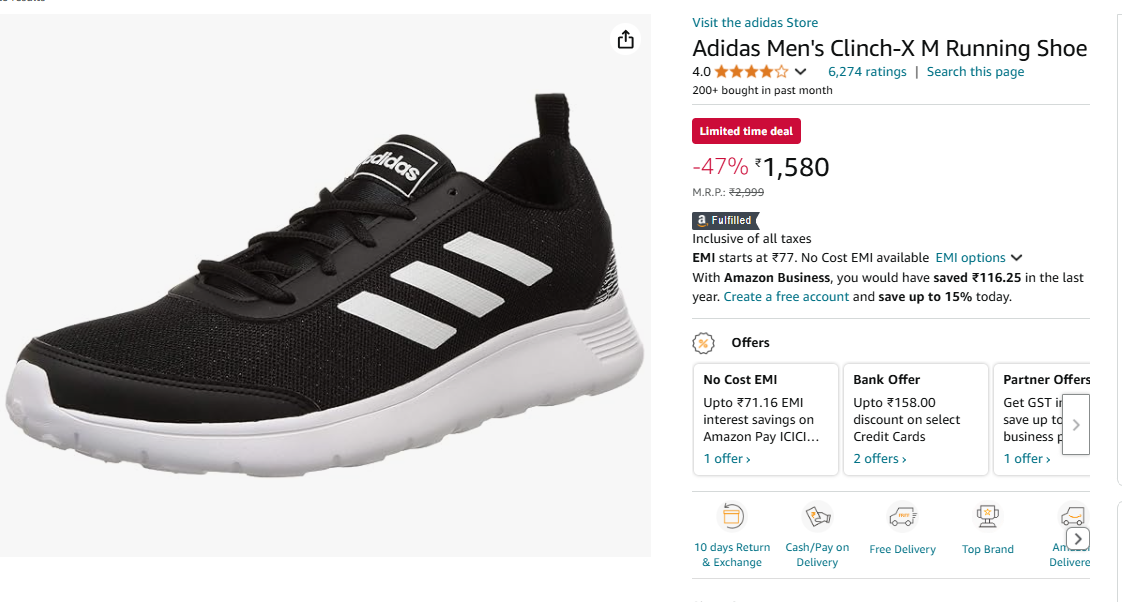Click the 10 days Return & Exchange icon

pyautogui.click(x=732, y=517)
